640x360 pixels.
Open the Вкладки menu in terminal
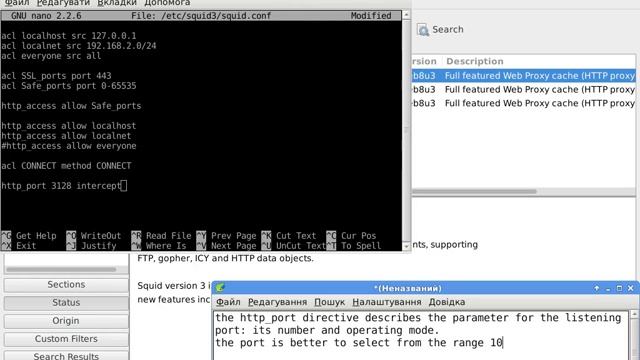(117, 2)
